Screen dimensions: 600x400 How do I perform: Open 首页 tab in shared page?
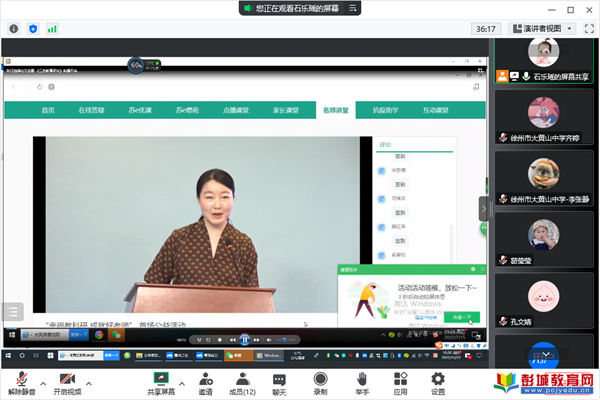48,110
